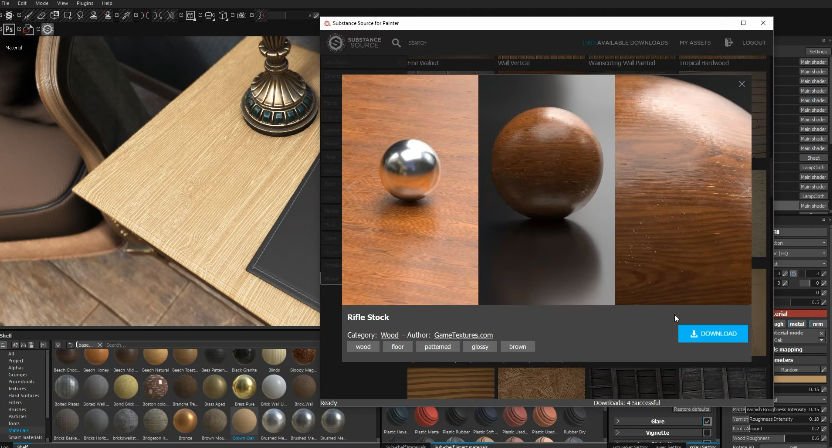Open the View menu
The height and width of the screenshot is (448, 832).
(x=62, y=3)
